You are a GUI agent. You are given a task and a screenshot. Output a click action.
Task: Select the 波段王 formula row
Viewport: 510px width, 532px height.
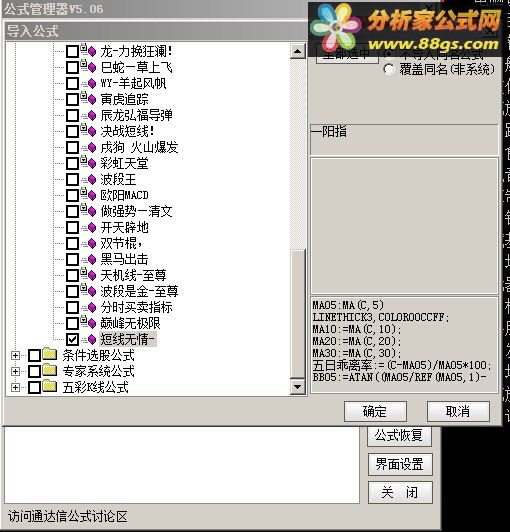pos(118,179)
